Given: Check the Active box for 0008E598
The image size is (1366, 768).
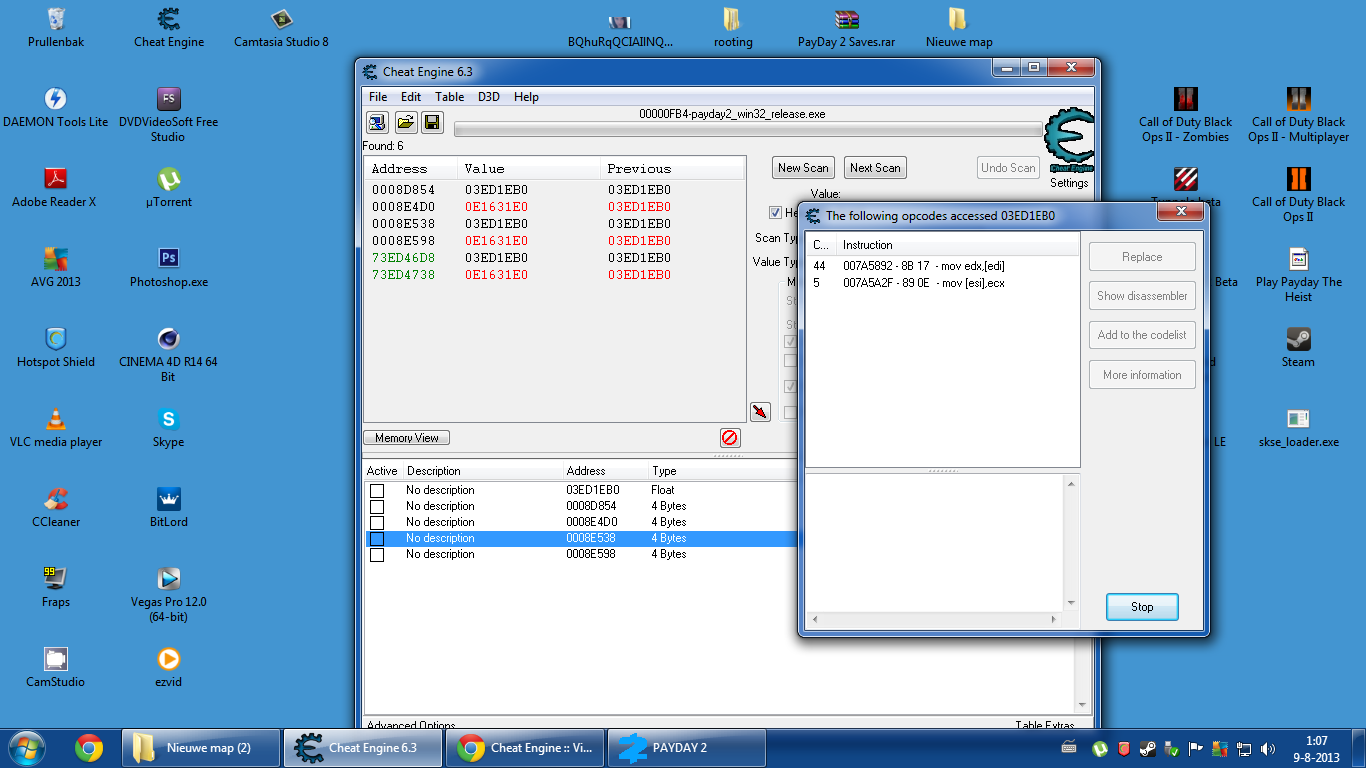Looking at the screenshot, I should [377, 555].
